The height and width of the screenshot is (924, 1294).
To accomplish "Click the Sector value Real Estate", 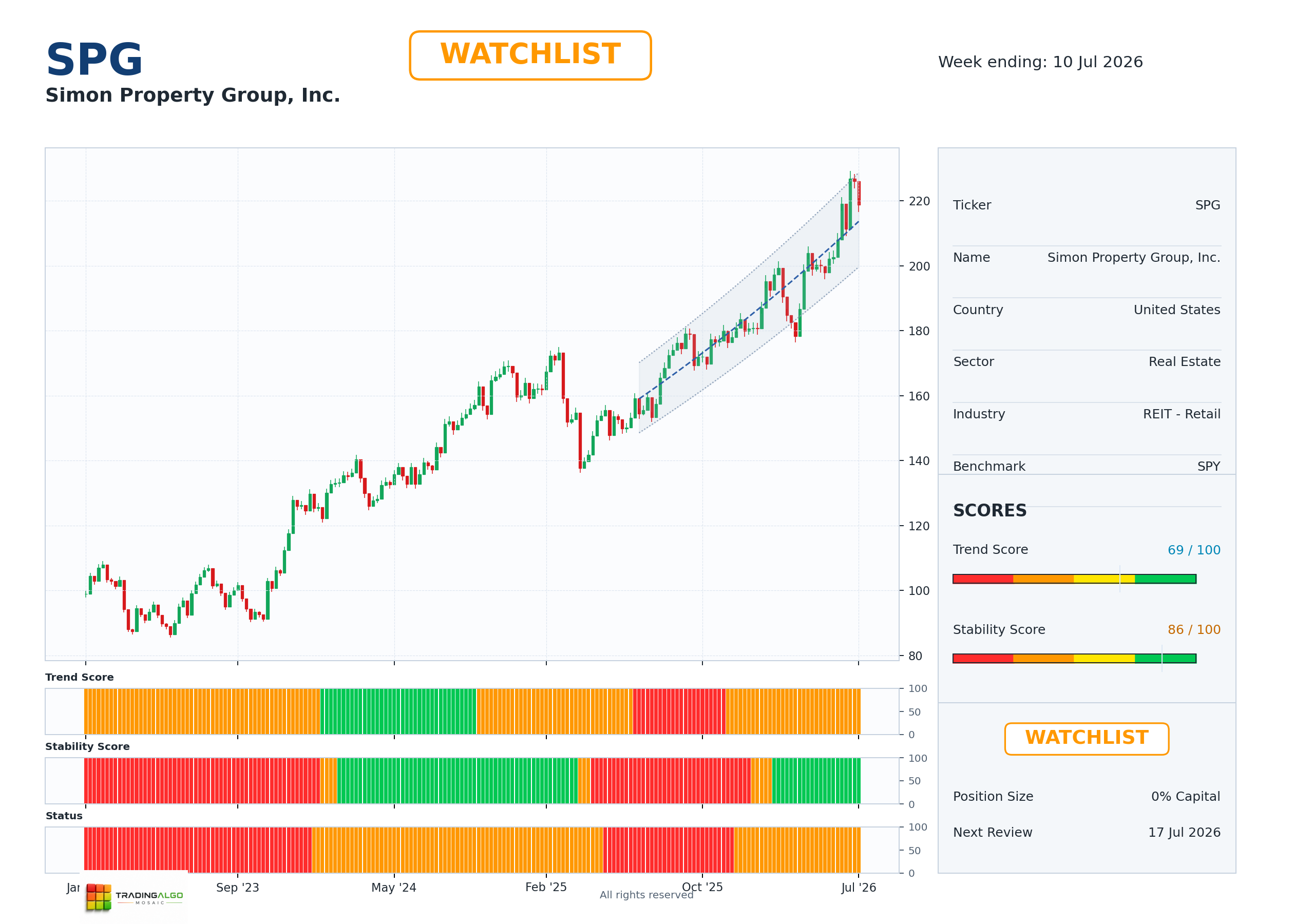I will coord(1184,362).
